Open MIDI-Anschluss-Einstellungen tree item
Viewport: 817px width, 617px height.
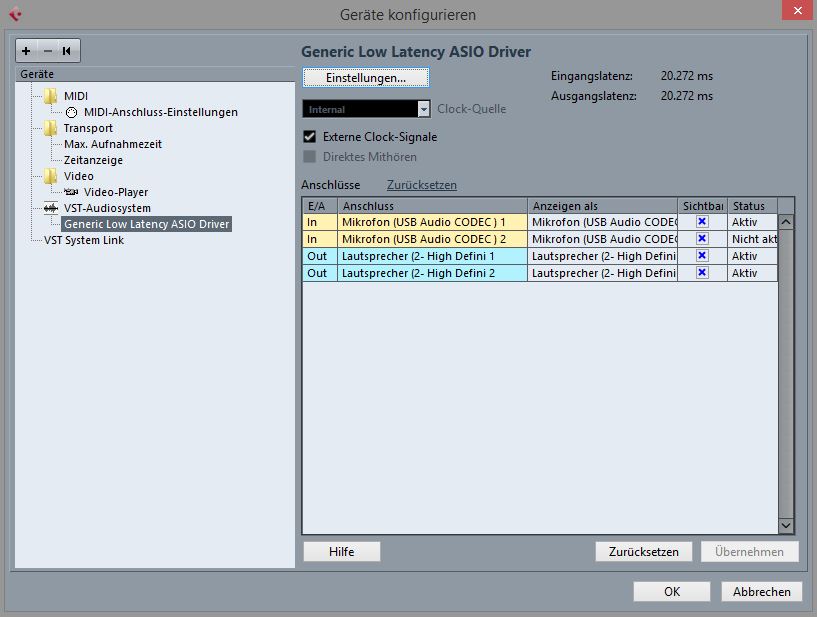(160, 112)
